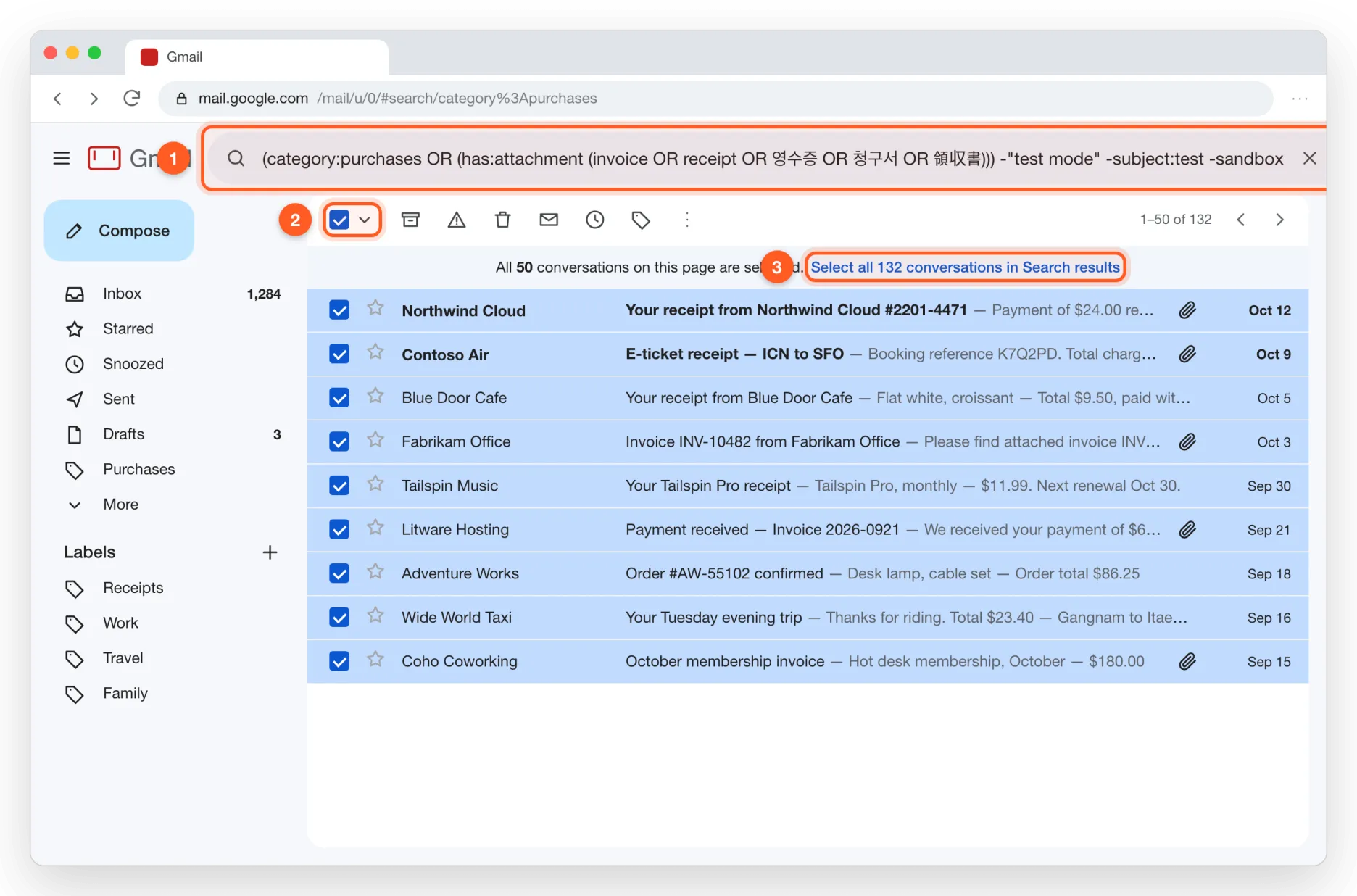Uncheck the Adventure Works conversation

click(339, 573)
